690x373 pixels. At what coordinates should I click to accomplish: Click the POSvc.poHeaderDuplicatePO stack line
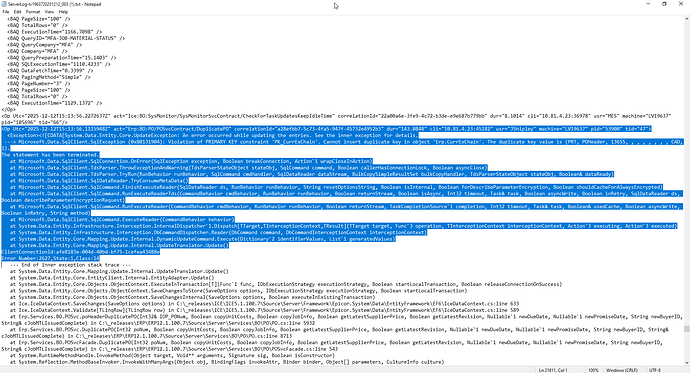(x=342, y=319)
